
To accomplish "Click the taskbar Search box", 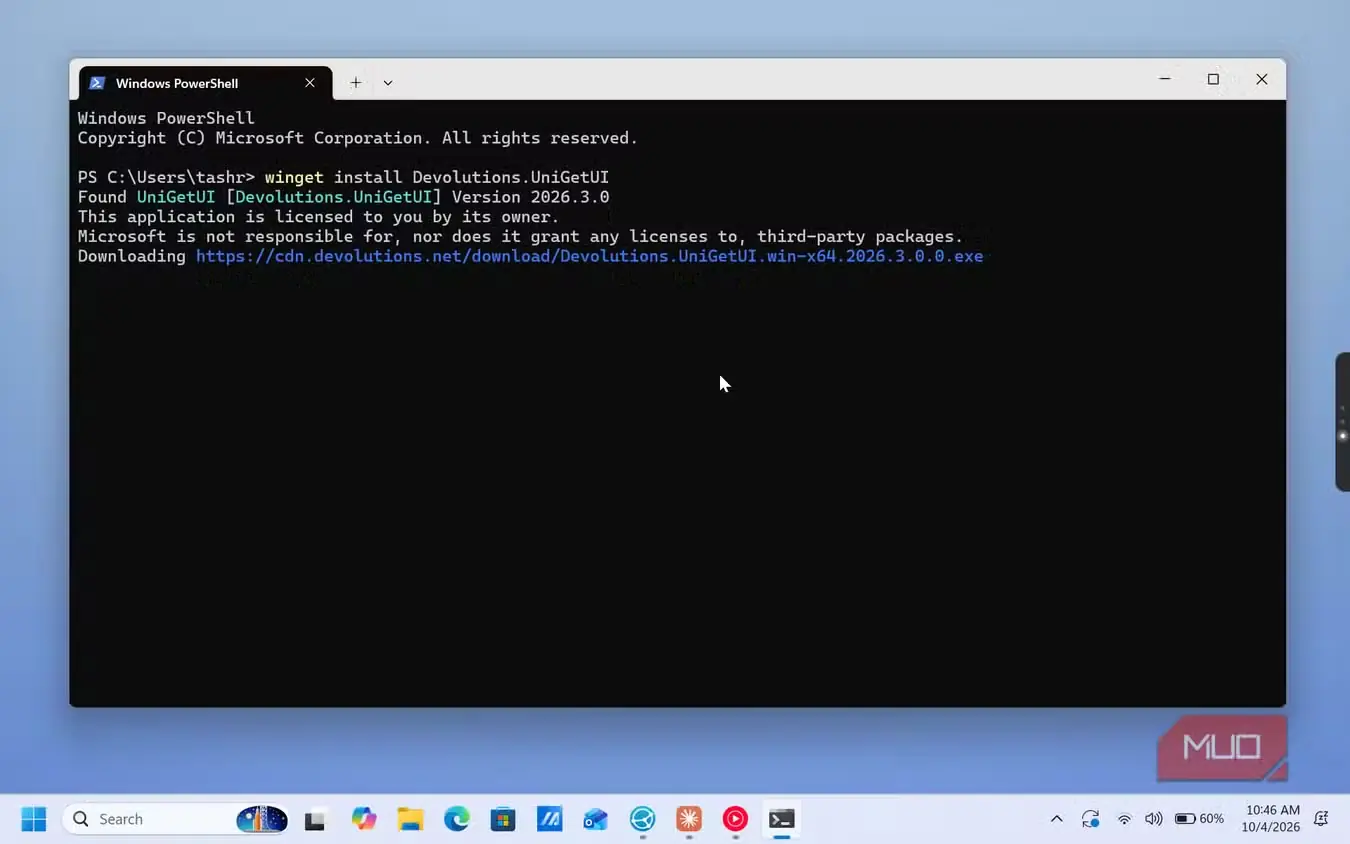I will 176,819.
